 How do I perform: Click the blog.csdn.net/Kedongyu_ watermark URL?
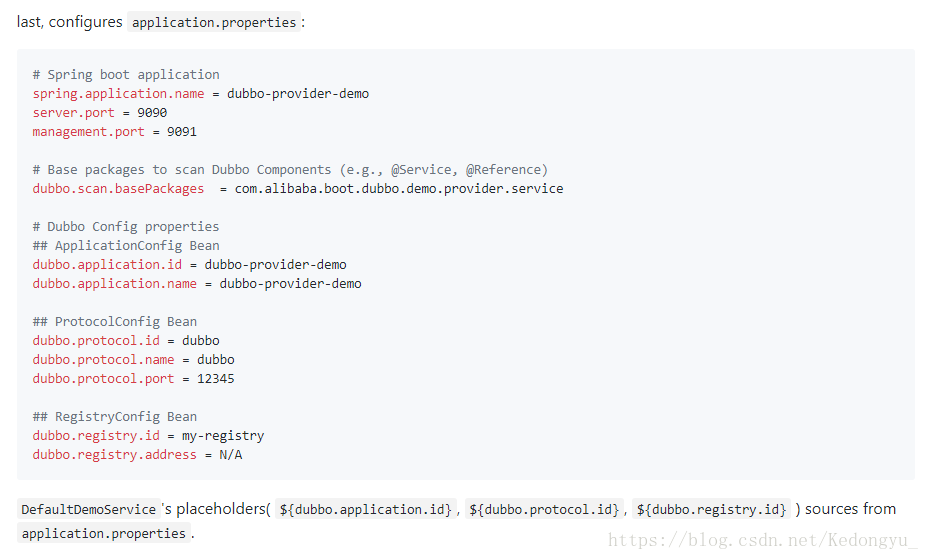click(x=763, y=541)
